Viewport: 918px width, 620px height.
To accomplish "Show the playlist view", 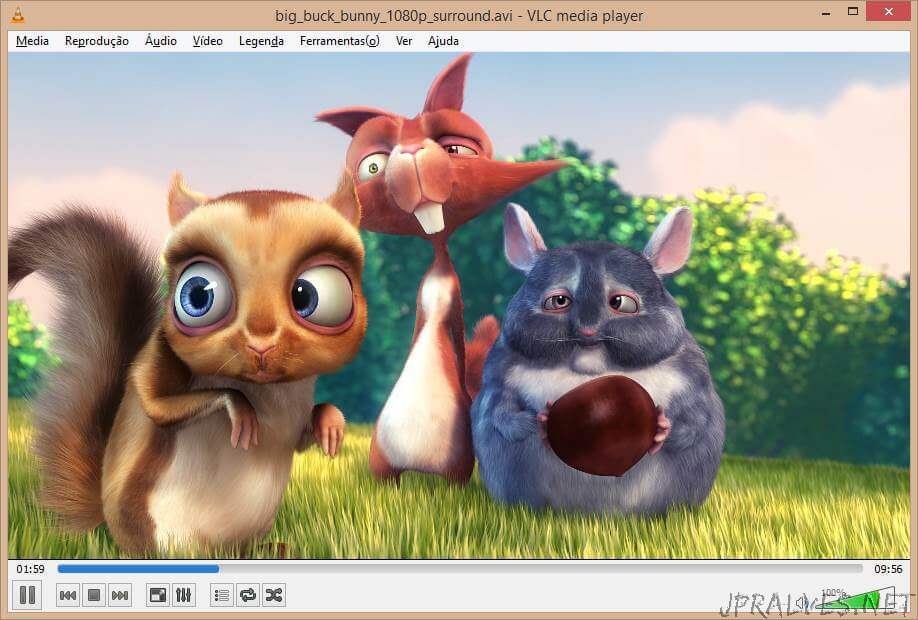I will point(222,595).
